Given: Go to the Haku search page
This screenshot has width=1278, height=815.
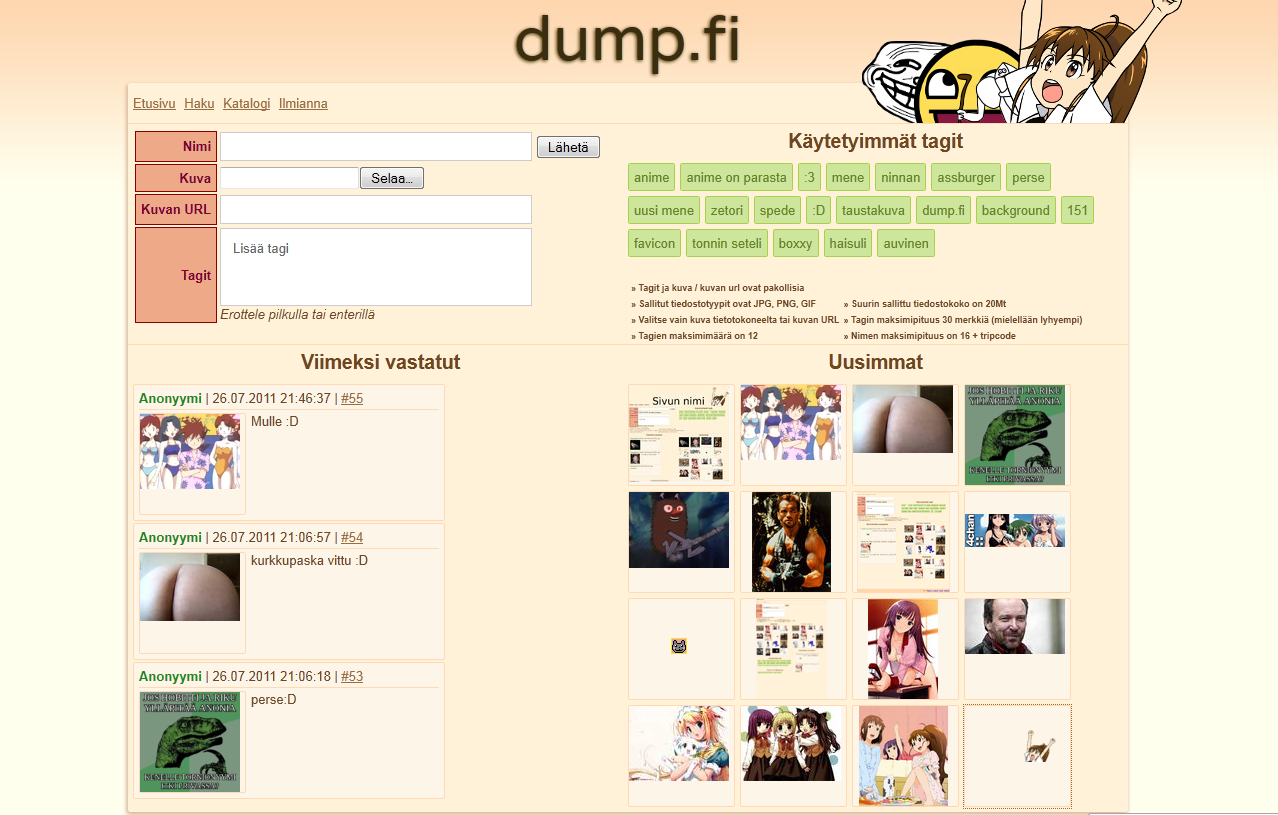Looking at the screenshot, I should tap(199, 104).
